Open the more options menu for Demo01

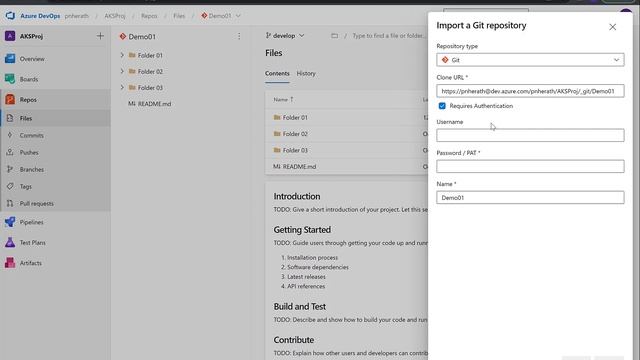pyautogui.click(x=239, y=36)
